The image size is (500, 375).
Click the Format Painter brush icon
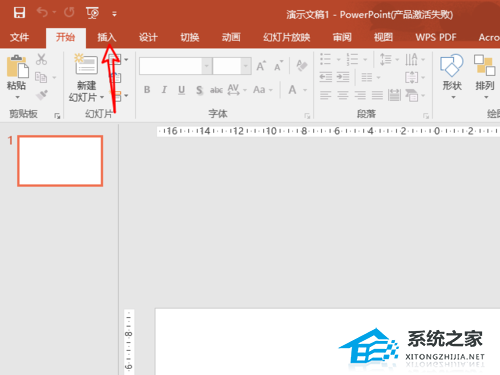[42, 95]
